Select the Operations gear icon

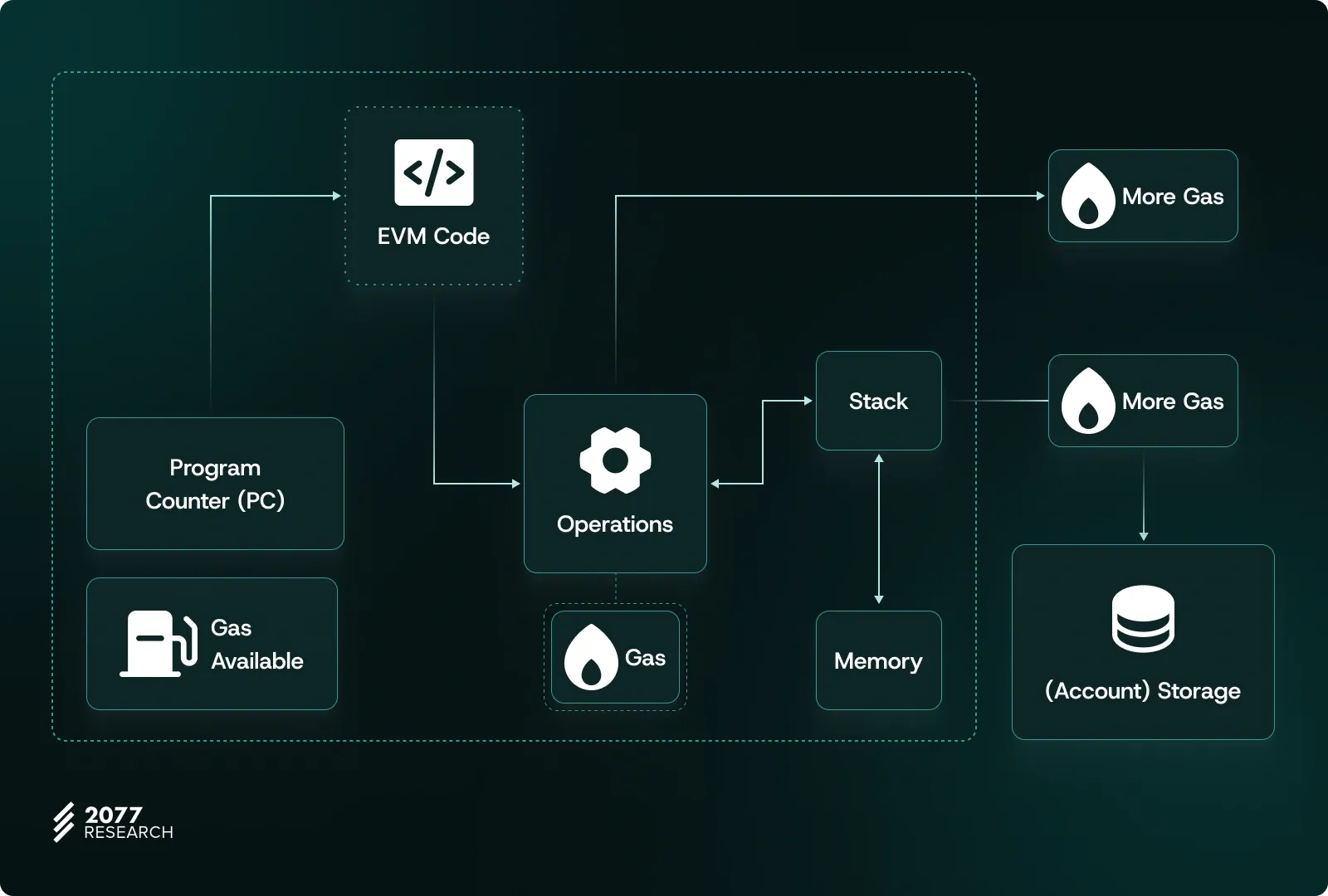tap(615, 460)
